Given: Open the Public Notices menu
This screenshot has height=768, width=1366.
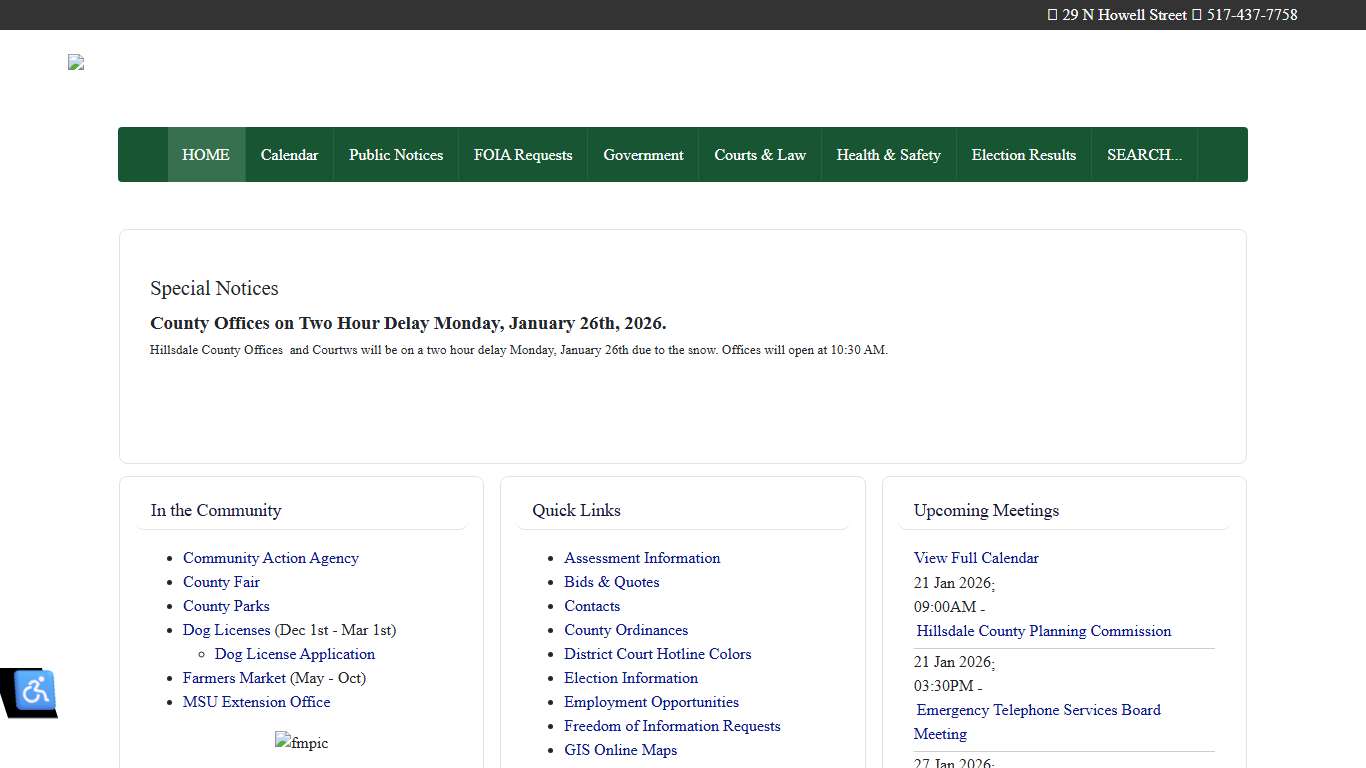Looking at the screenshot, I should pos(396,155).
